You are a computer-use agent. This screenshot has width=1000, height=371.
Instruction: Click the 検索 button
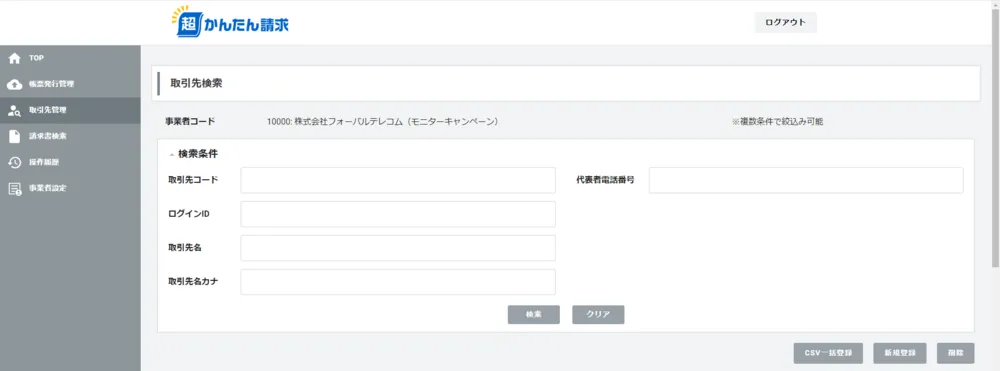coord(534,314)
